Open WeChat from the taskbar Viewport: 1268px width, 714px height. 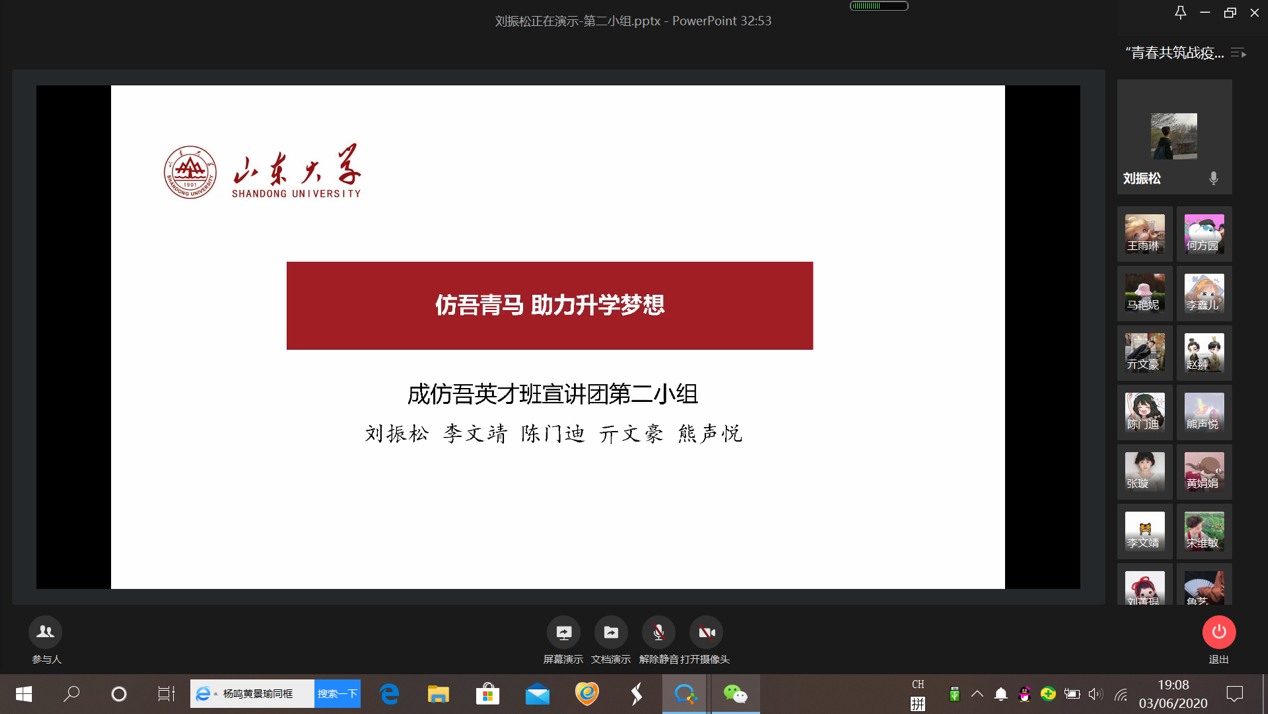click(735, 694)
